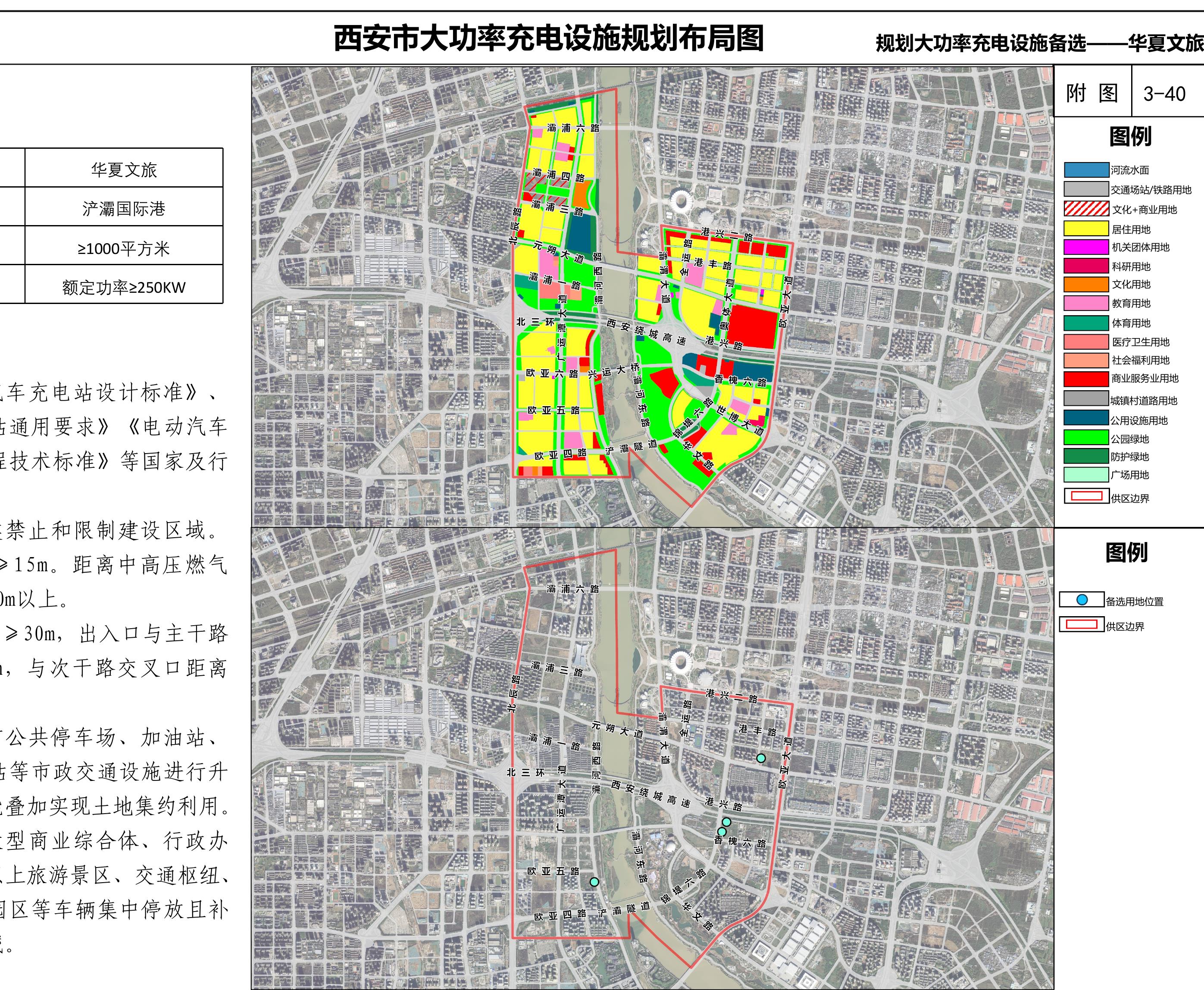Click the dark blue utility plot below 灞浦三路
This screenshot has height=990, width=1204.
point(581,234)
